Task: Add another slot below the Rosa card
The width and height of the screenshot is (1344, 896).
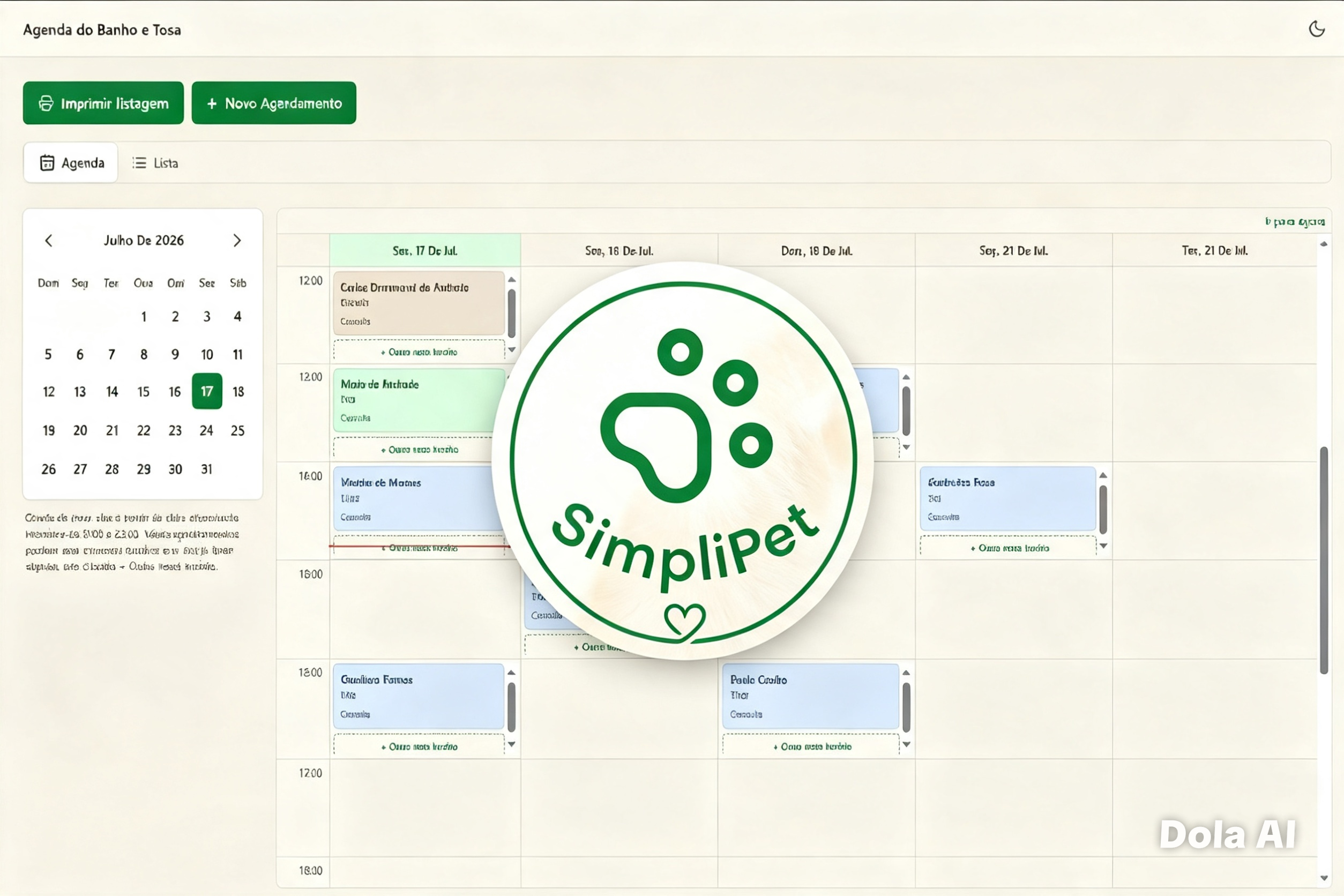Action: (1008, 548)
